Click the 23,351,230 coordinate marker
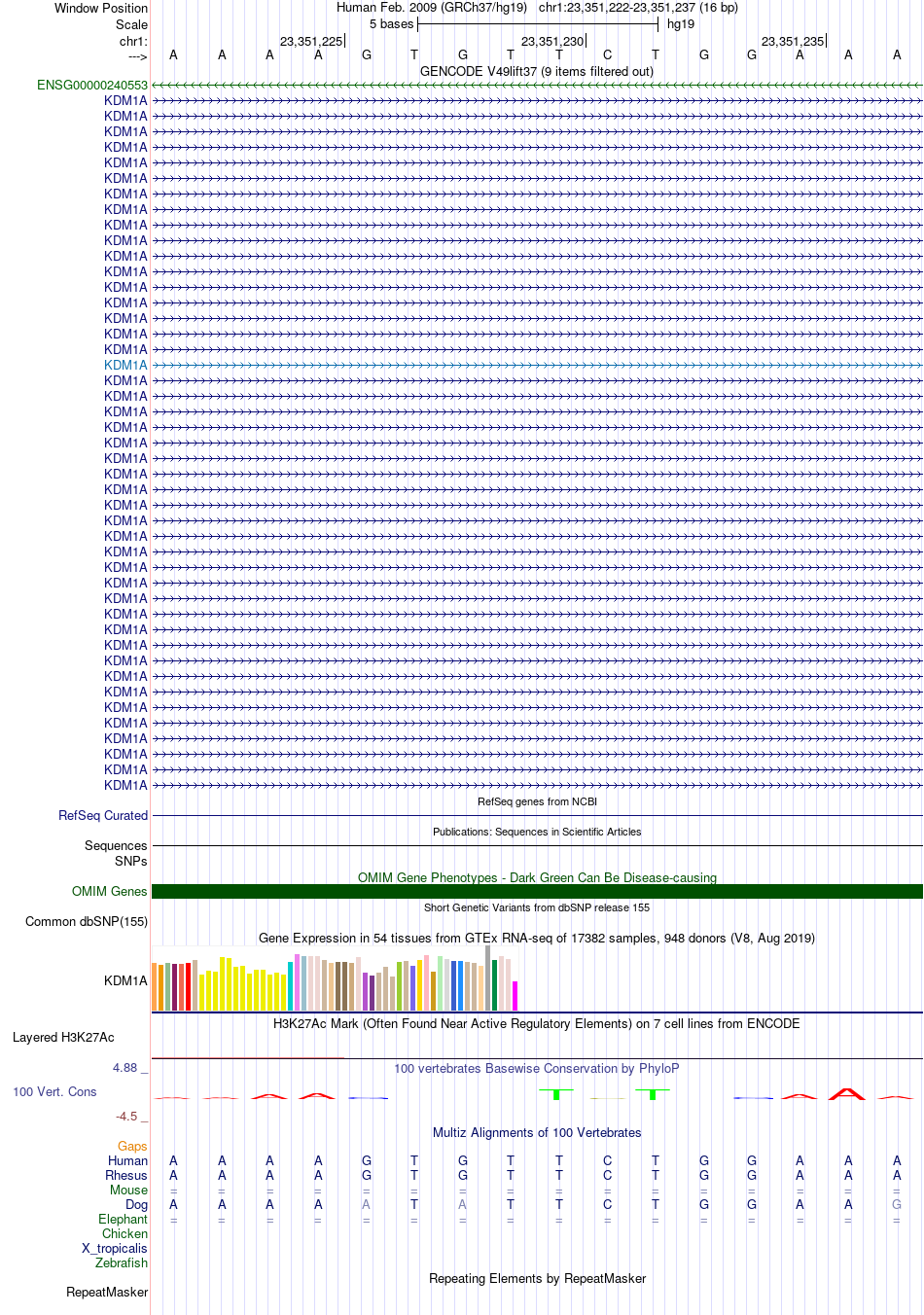This screenshot has height=1315, width=924. point(552,42)
